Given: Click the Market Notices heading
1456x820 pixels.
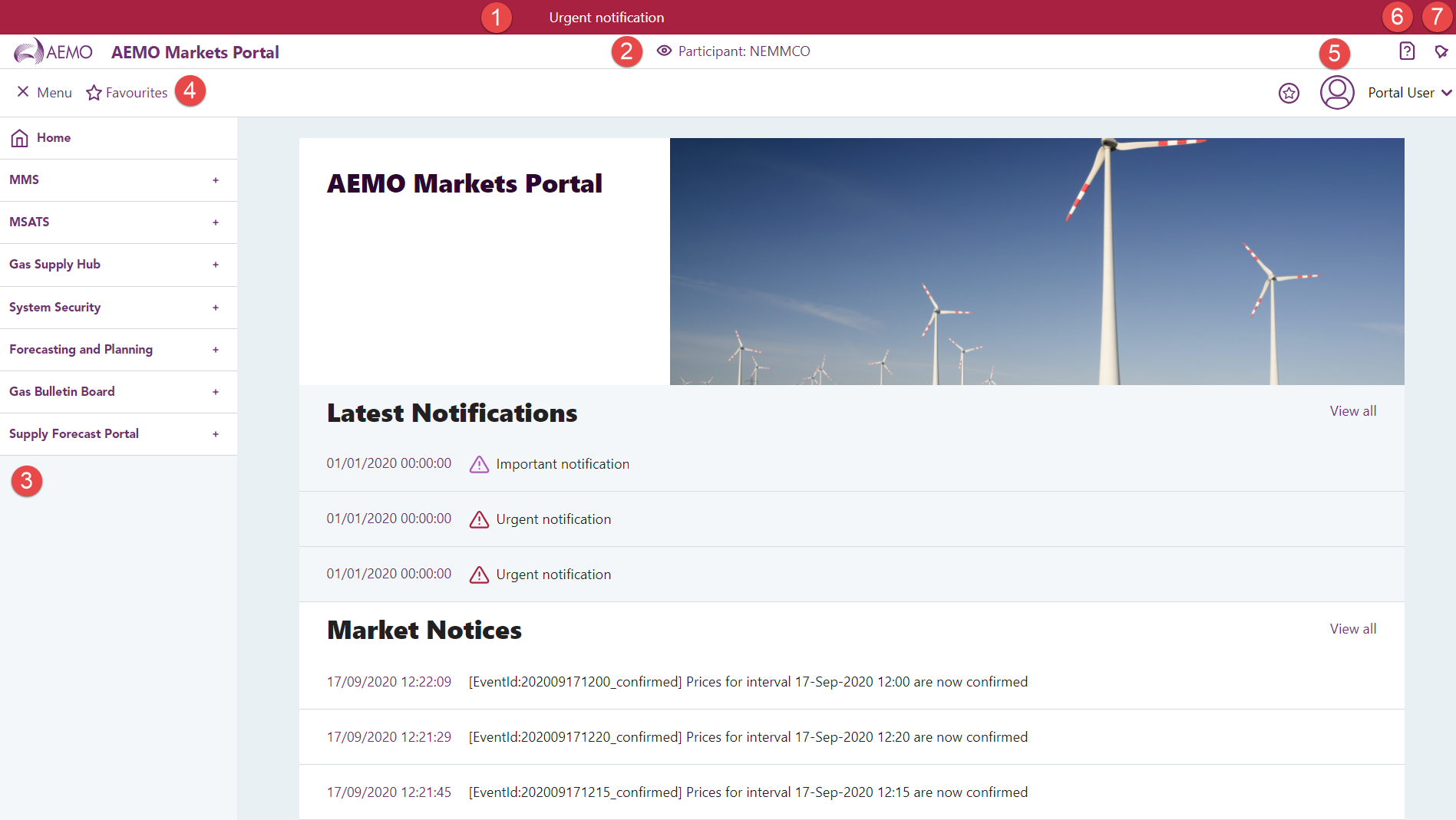Looking at the screenshot, I should point(424,630).
